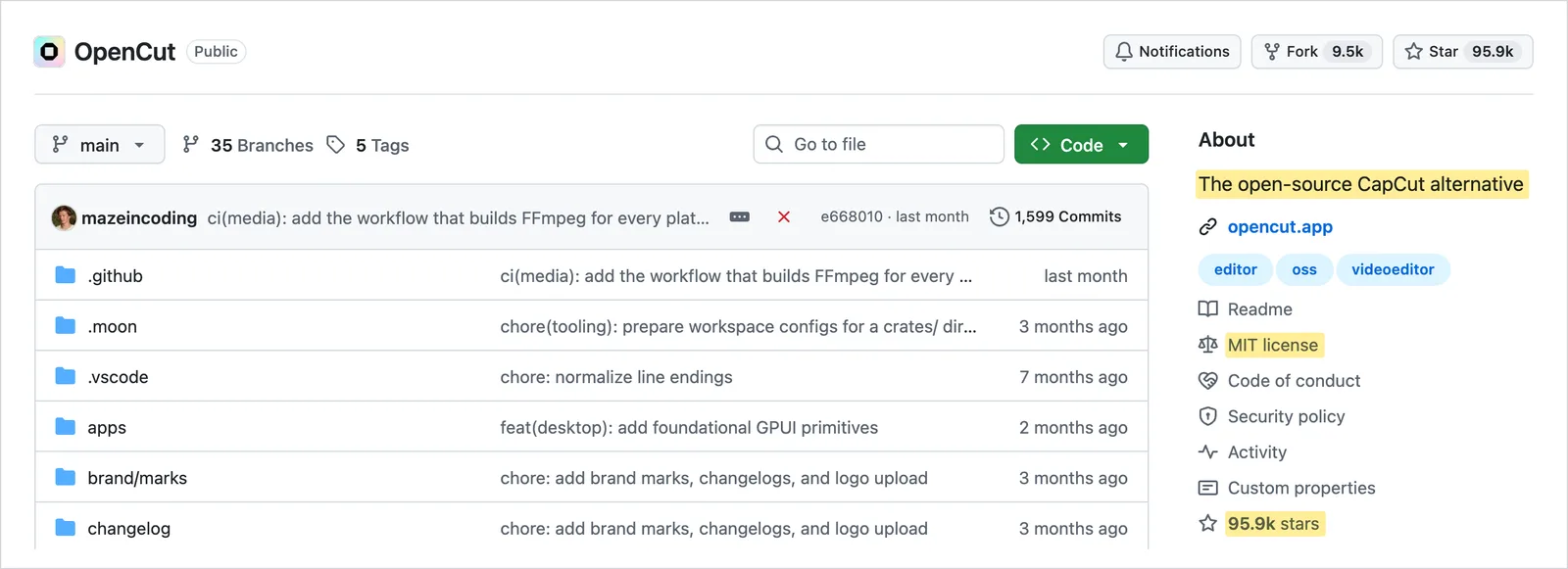1568x569 pixels.
Task: Click the link icon beside opencut.app
Action: (x=1208, y=227)
